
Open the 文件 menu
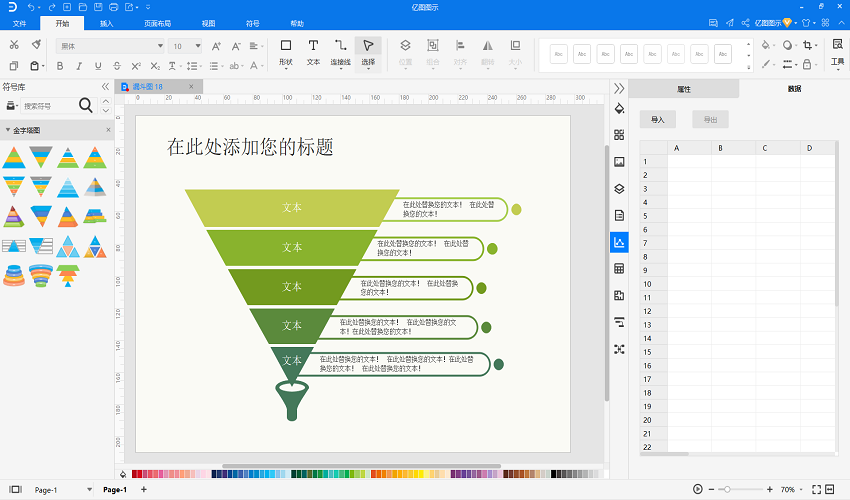click(20, 23)
